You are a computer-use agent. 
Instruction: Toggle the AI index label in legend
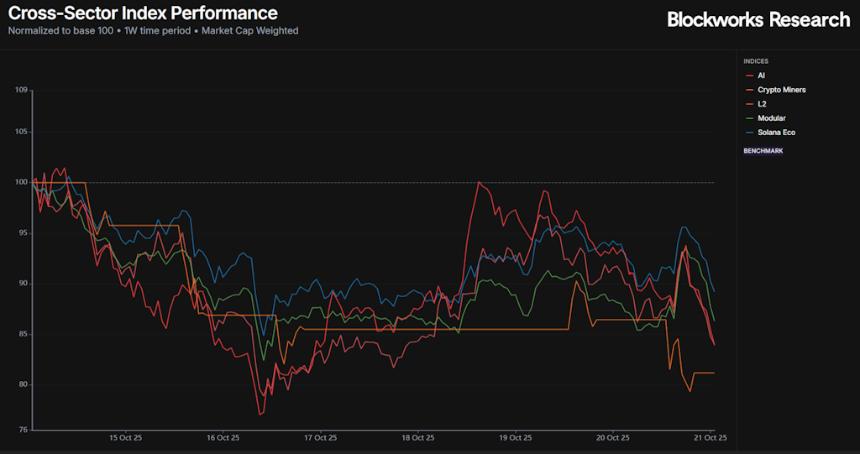tap(761, 76)
